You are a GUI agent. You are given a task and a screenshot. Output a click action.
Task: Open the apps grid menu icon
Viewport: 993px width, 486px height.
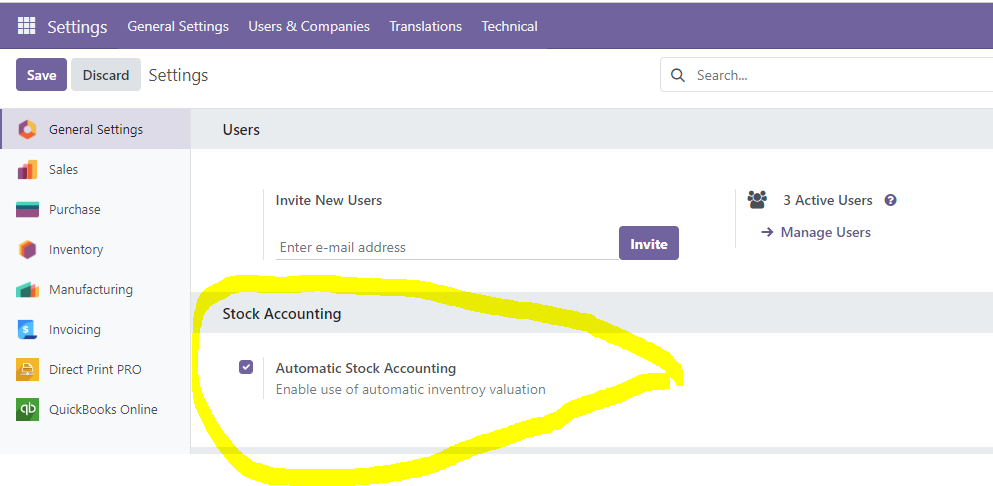point(27,26)
